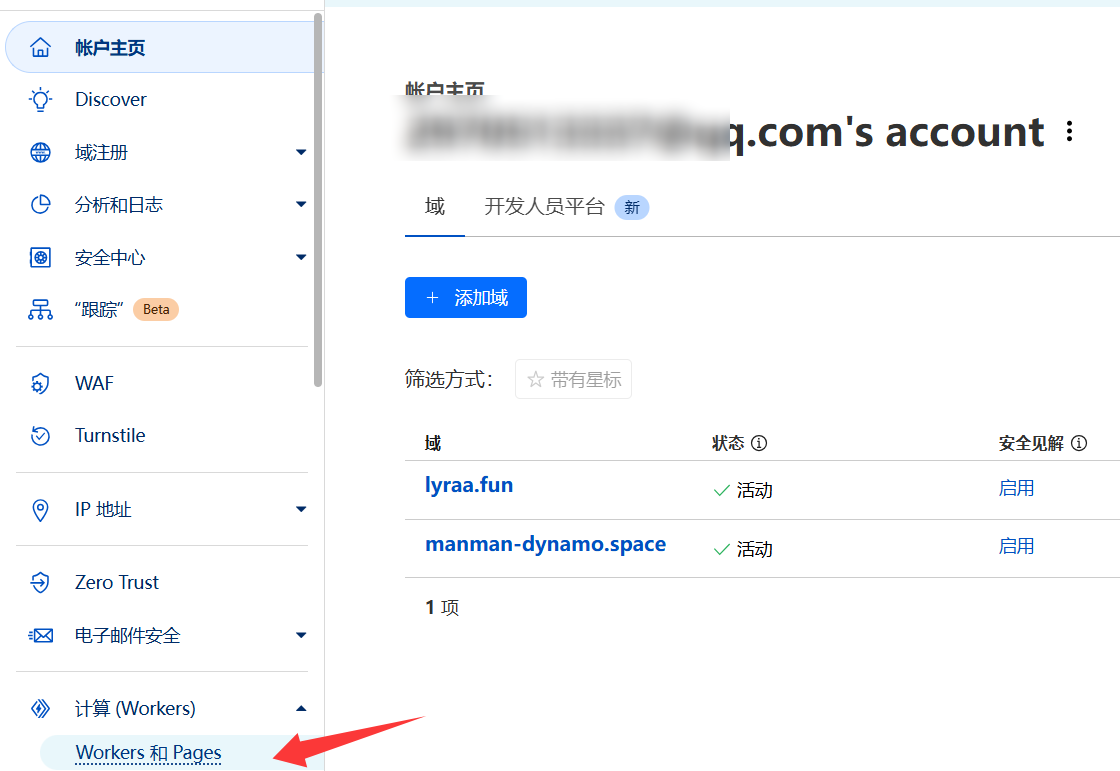Expand the 电子邮件安全 dropdown arrow
The height and width of the screenshot is (771, 1120).
click(301, 635)
